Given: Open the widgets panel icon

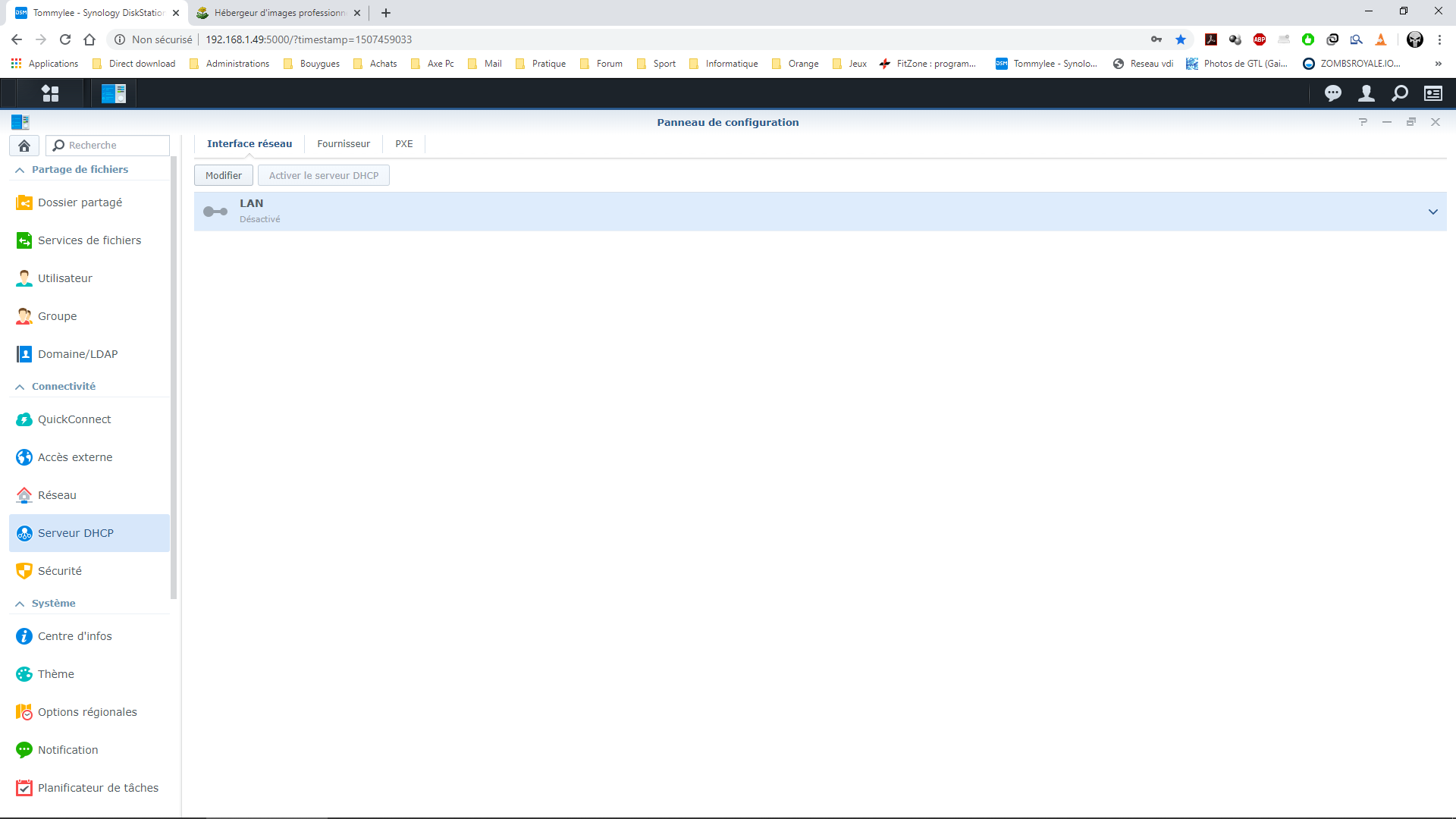Looking at the screenshot, I should click(1432, 93).
